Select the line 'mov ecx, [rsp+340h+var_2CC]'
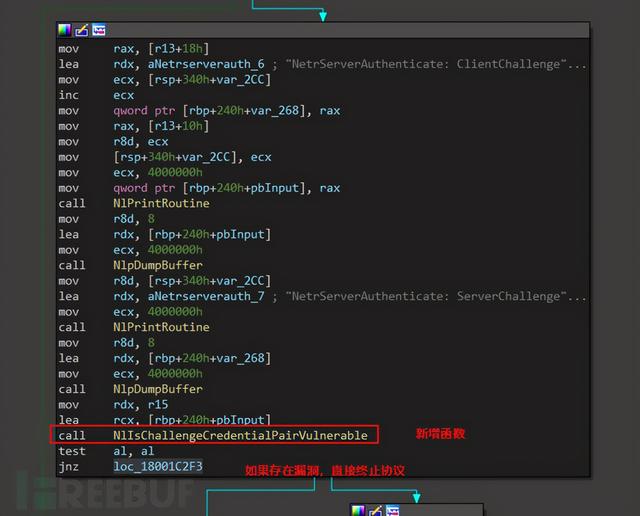The width and height of the screenshot is (640, 516). [164, 80]
